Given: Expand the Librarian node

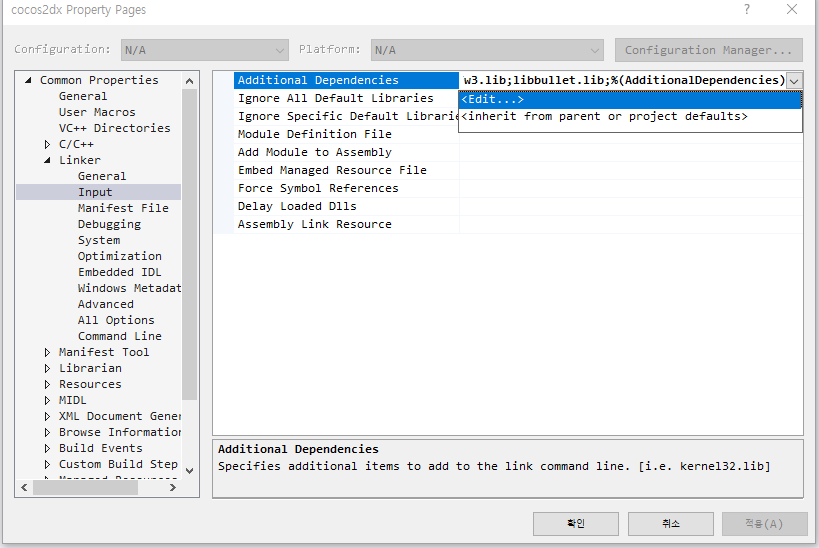Looking at the screenshot, I should tap(48, 368).
